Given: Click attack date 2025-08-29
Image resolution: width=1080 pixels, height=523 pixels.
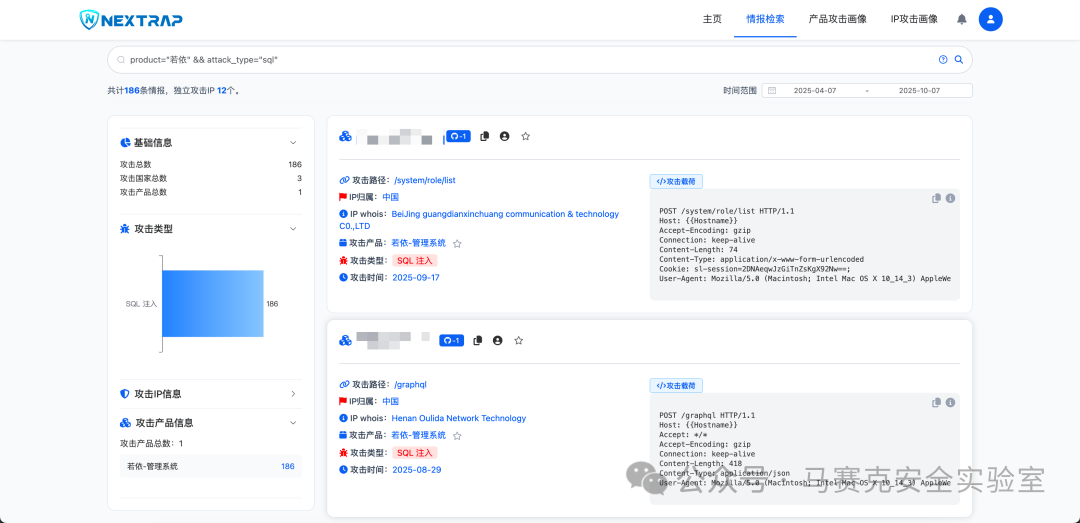Looking at the screenshot, I should [x=417, y=470].
